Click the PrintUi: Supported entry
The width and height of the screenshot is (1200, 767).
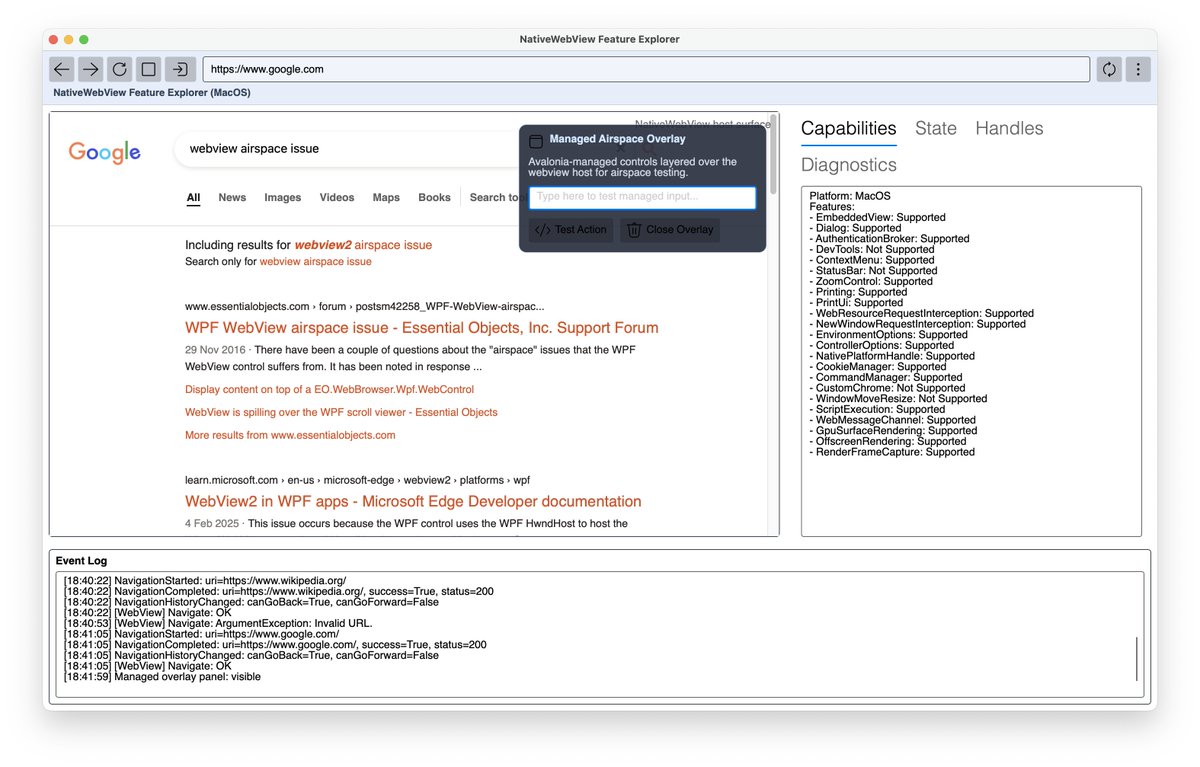(856, 303)
